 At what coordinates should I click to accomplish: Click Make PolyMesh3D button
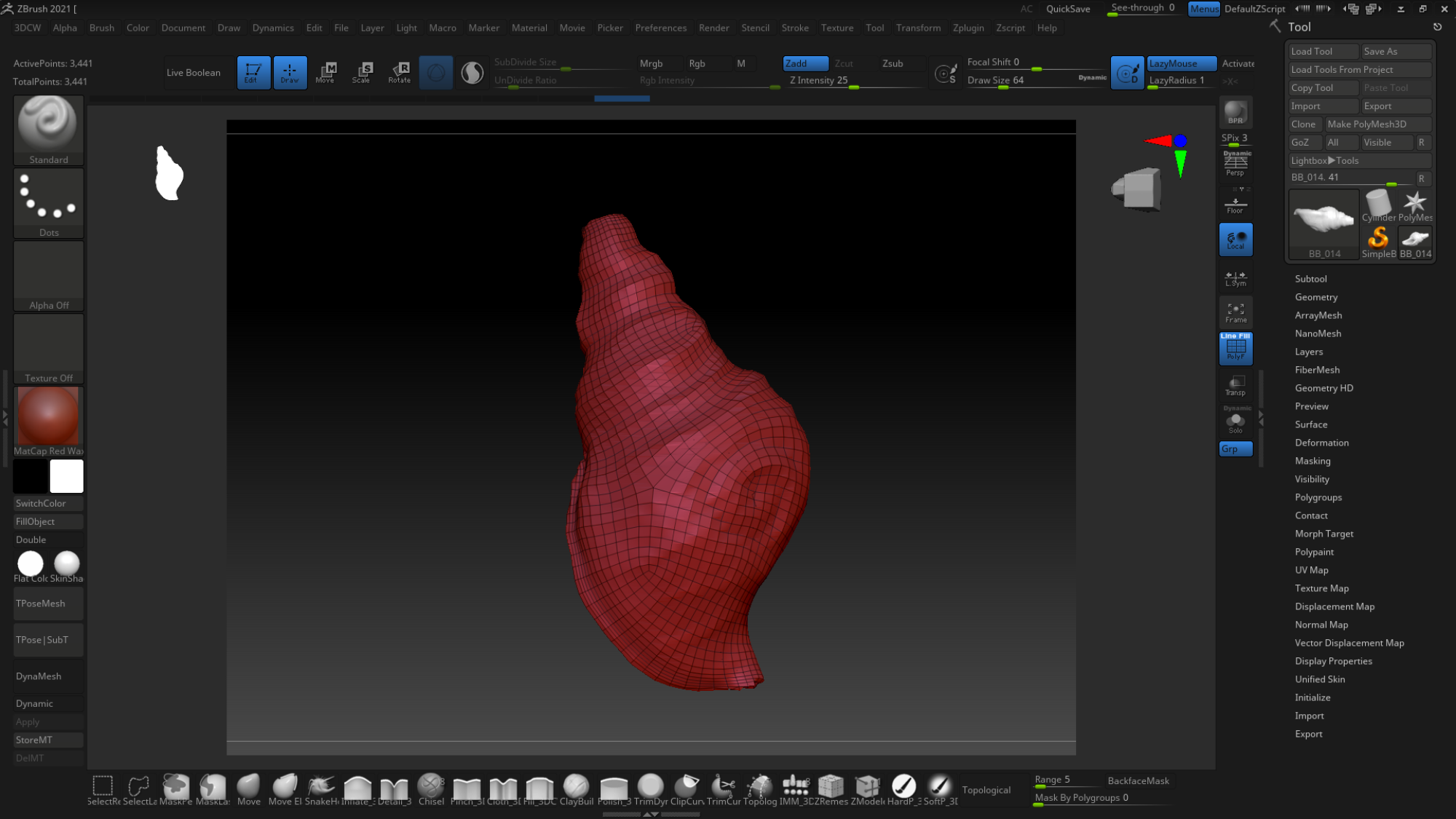[1378, 124]
